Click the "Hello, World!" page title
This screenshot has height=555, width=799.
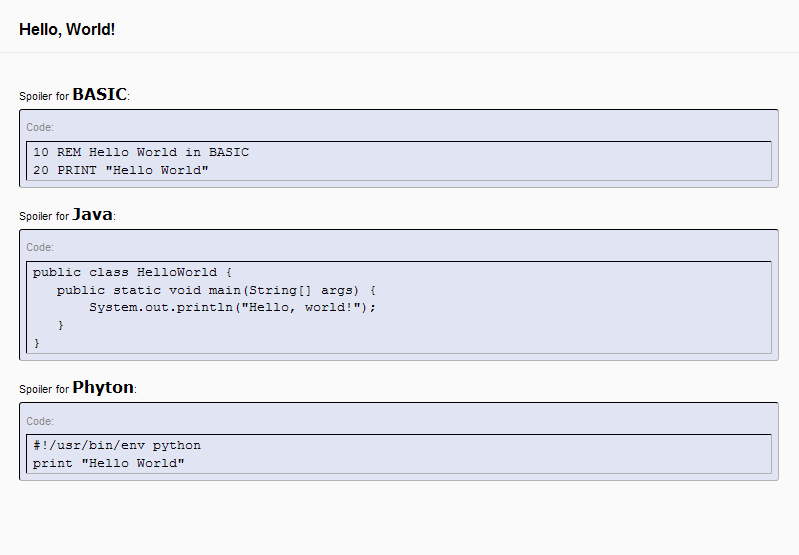coord(67,30)
